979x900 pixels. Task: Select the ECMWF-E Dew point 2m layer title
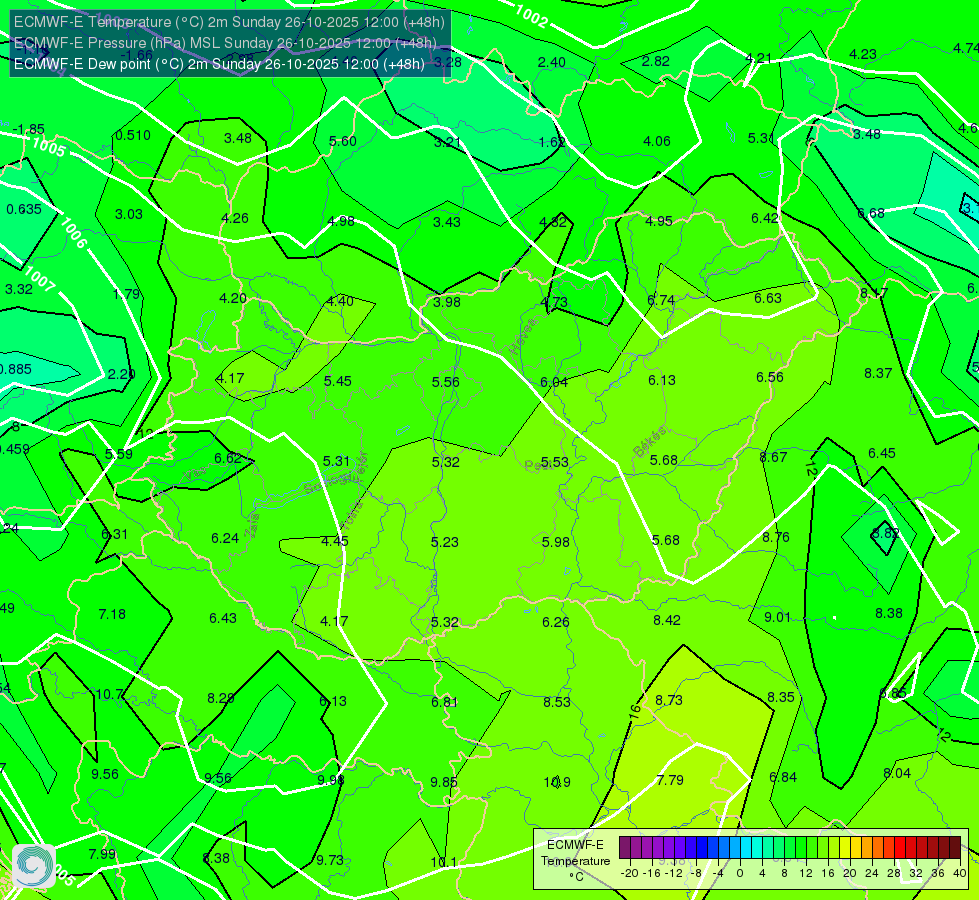219,64
